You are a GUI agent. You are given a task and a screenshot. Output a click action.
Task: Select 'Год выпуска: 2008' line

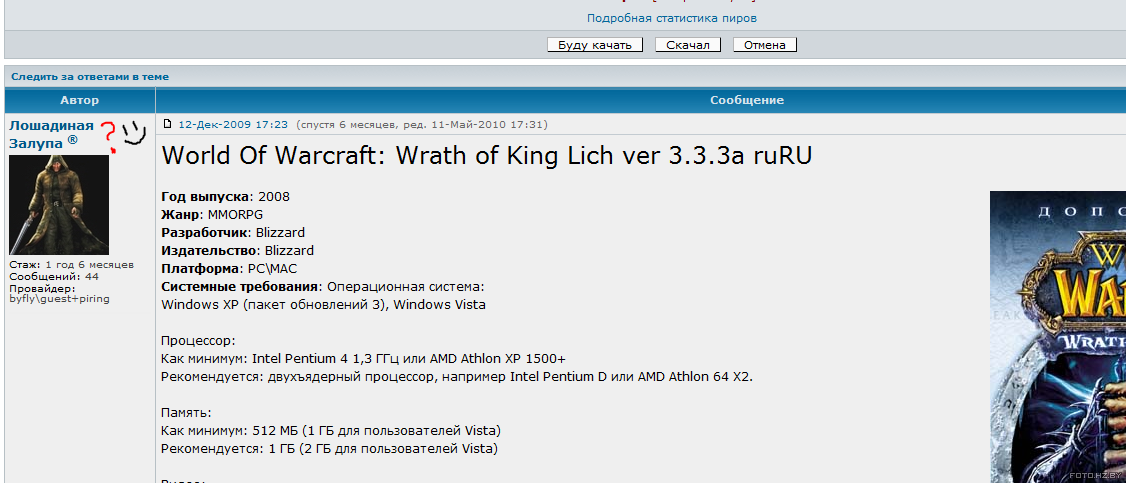(225, 197)
